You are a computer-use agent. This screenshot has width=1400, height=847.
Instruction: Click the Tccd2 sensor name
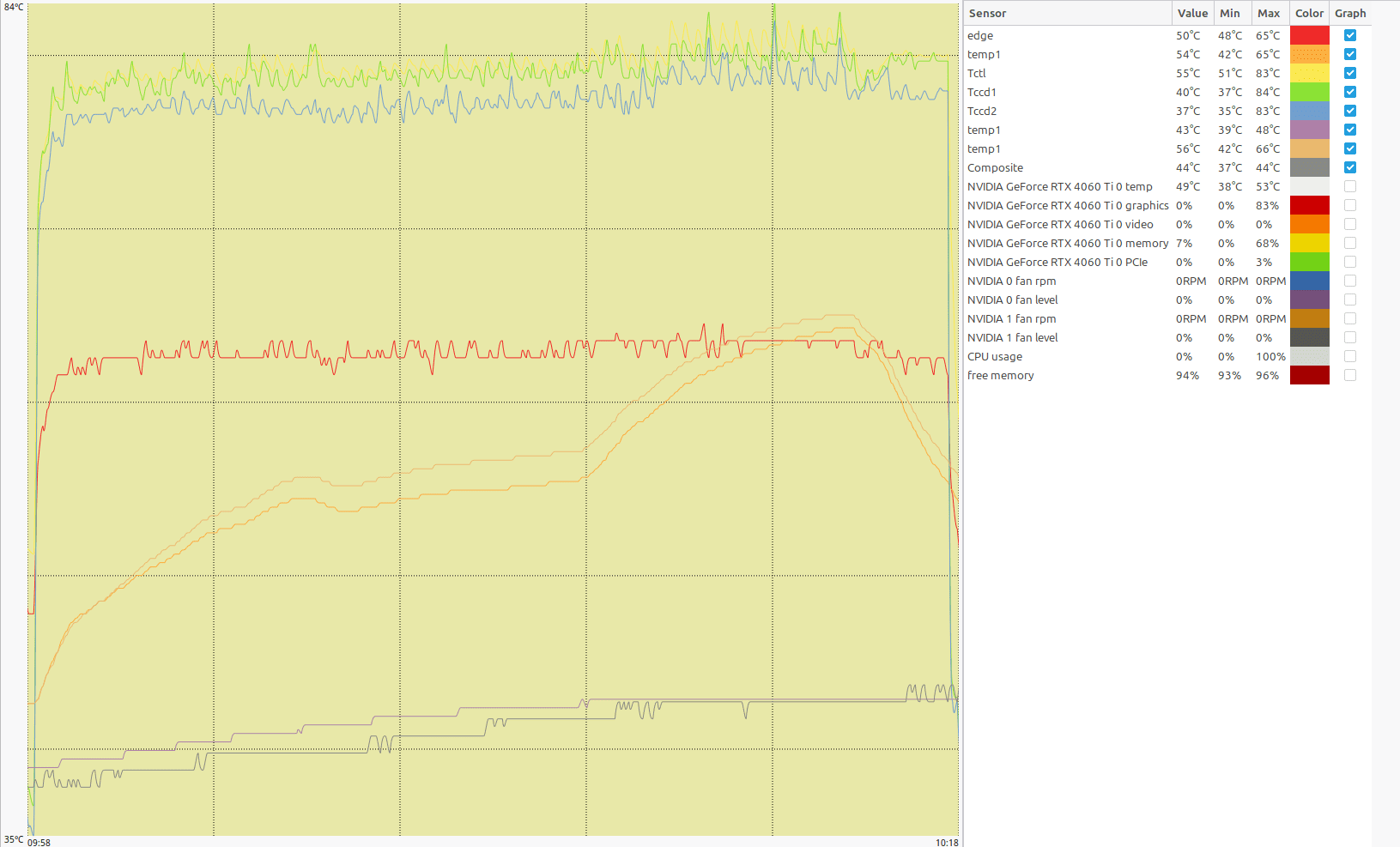(x=982, y=111)
